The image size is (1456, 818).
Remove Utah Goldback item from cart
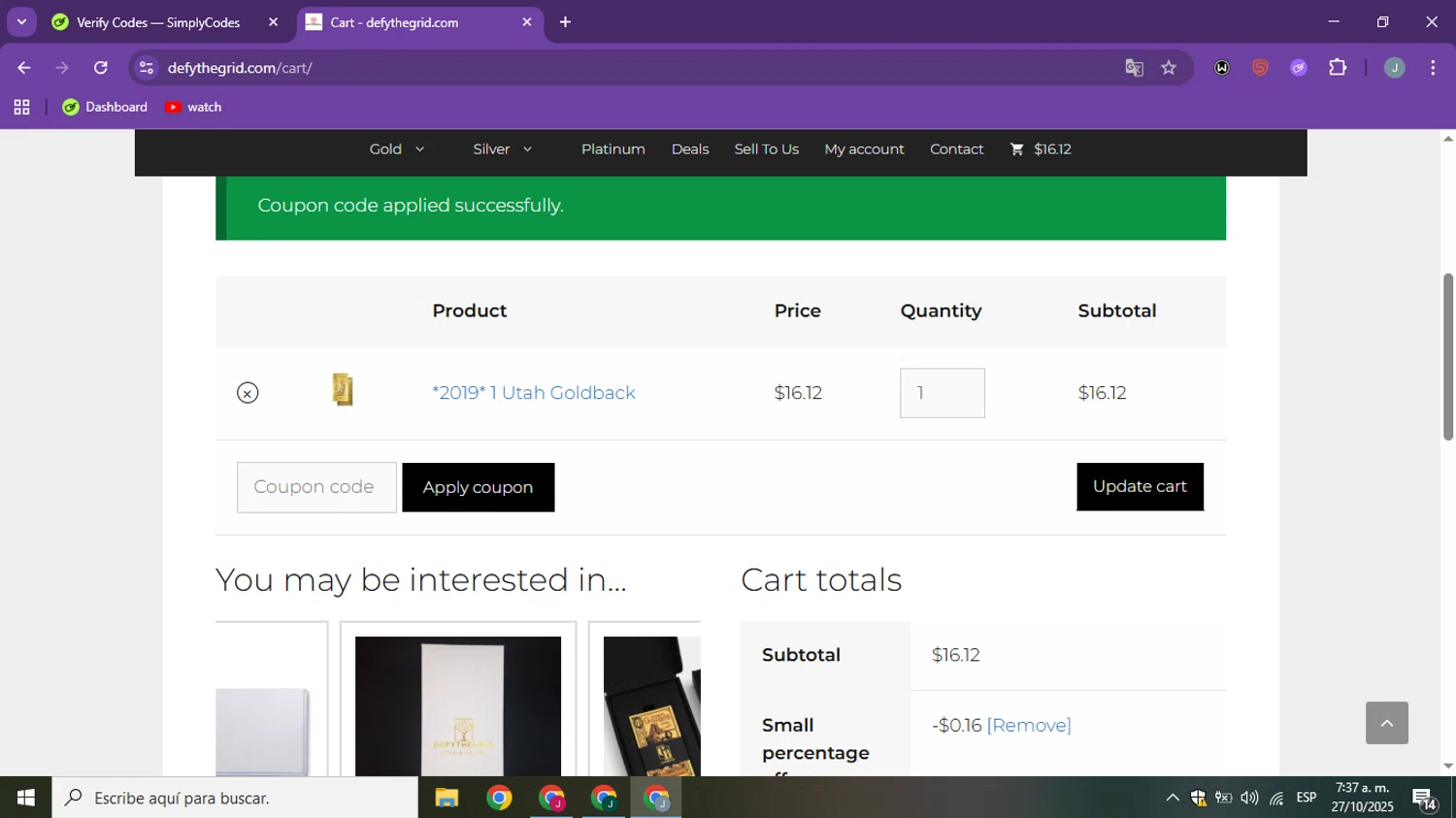tap(248, 393)
